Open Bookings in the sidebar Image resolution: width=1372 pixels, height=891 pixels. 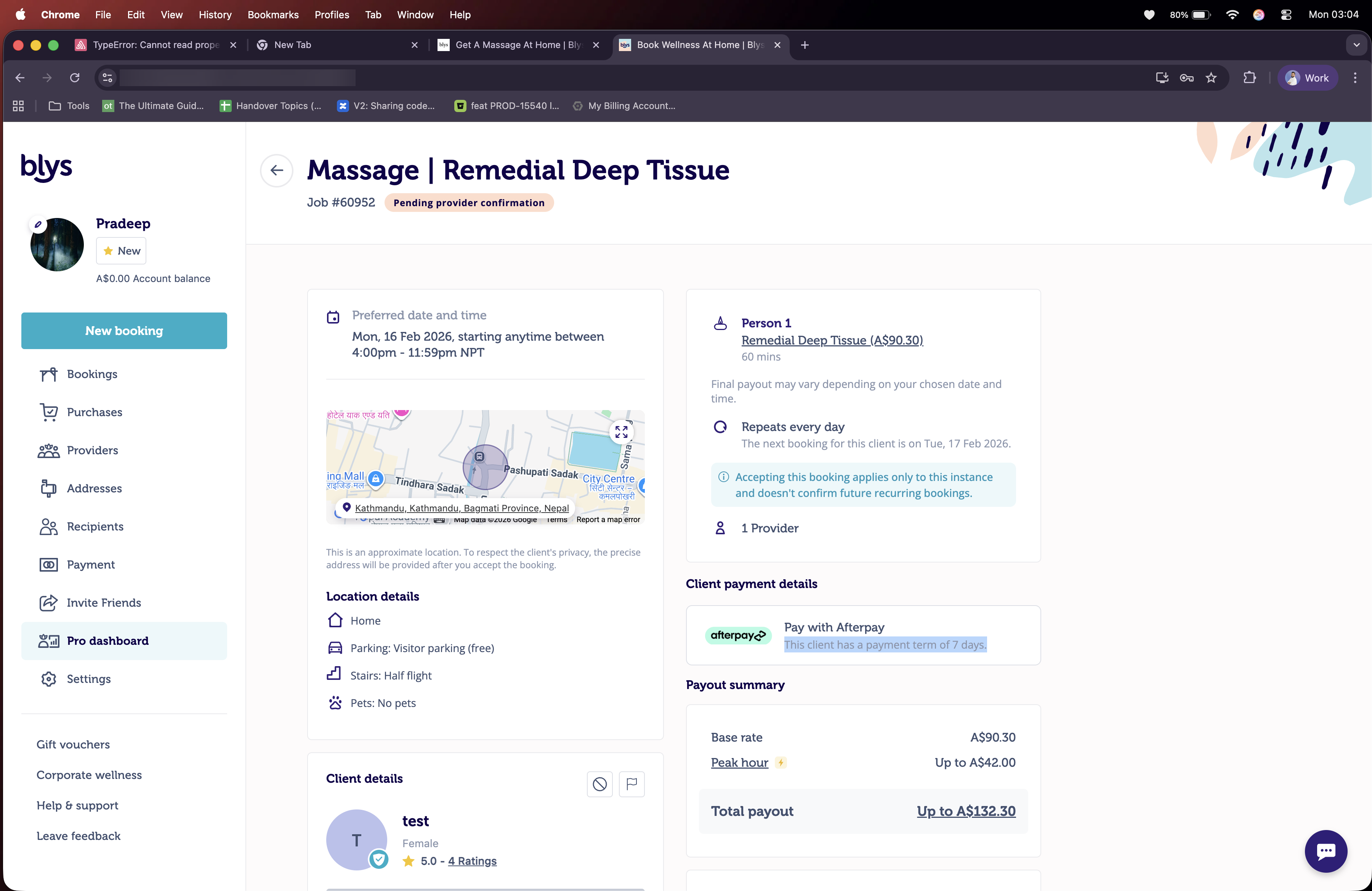click(x=92, y=374)
